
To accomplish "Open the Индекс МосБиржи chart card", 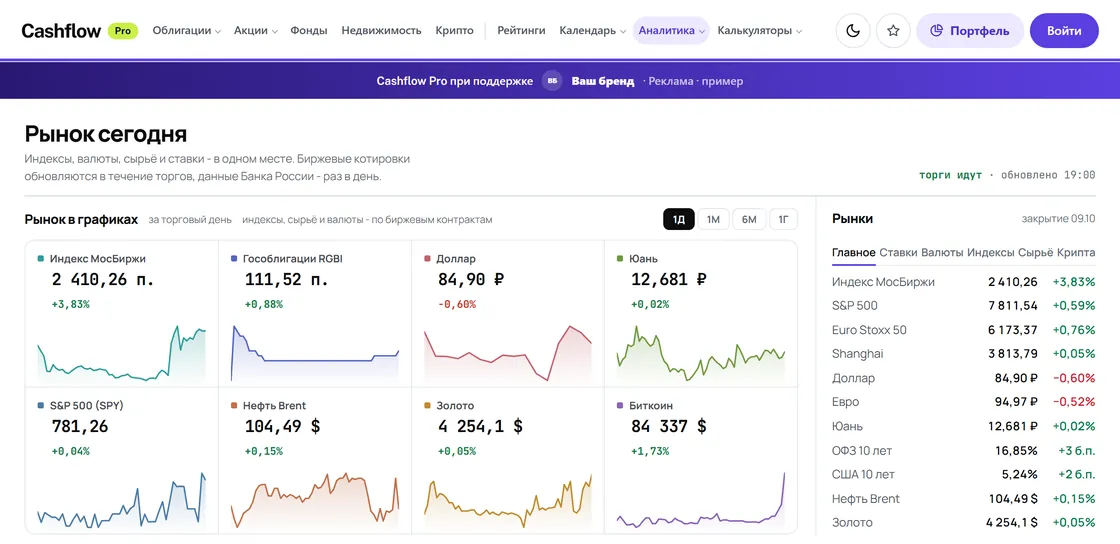I will tap(121, 314).
